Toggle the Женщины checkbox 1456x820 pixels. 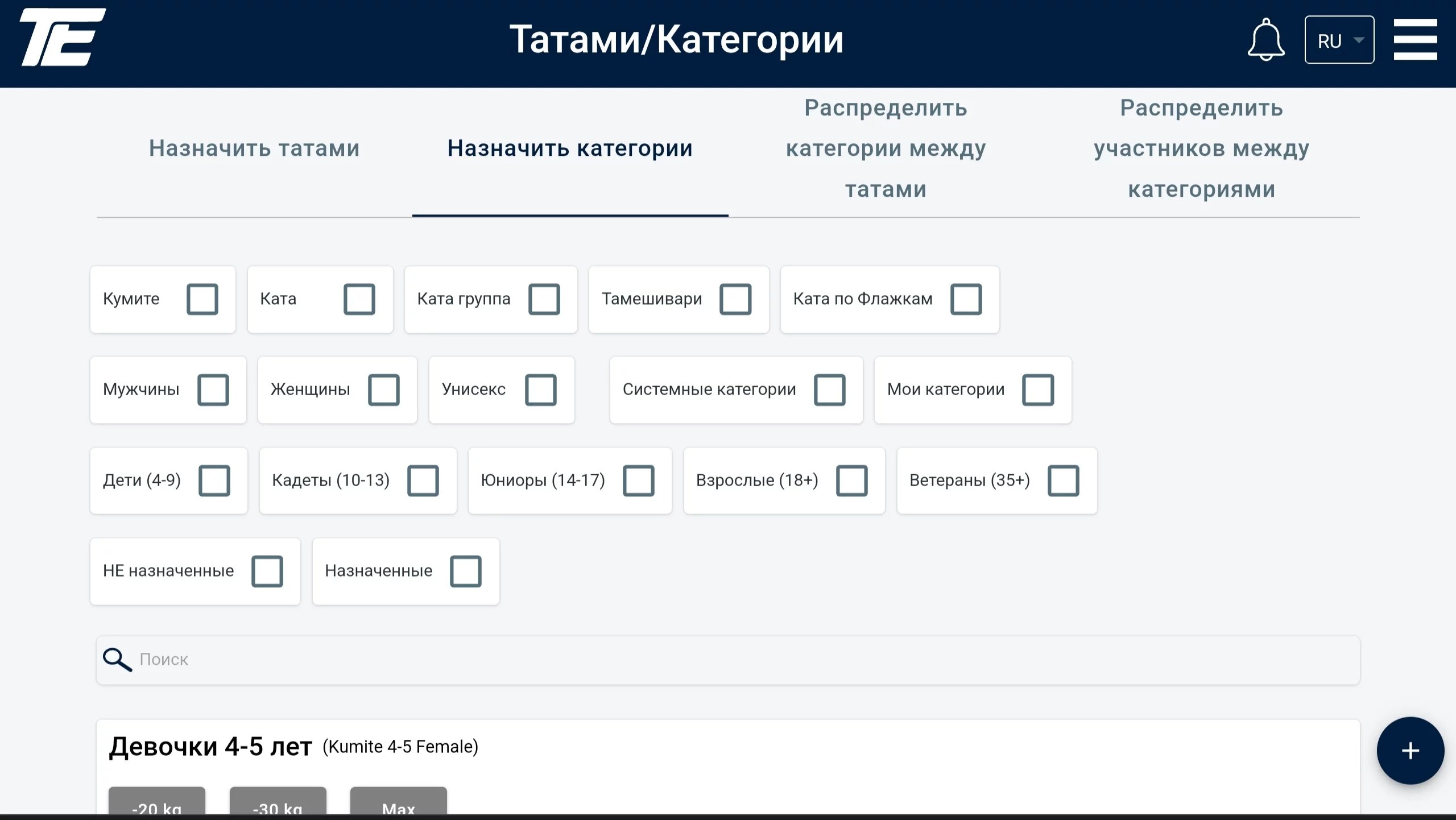384,390
